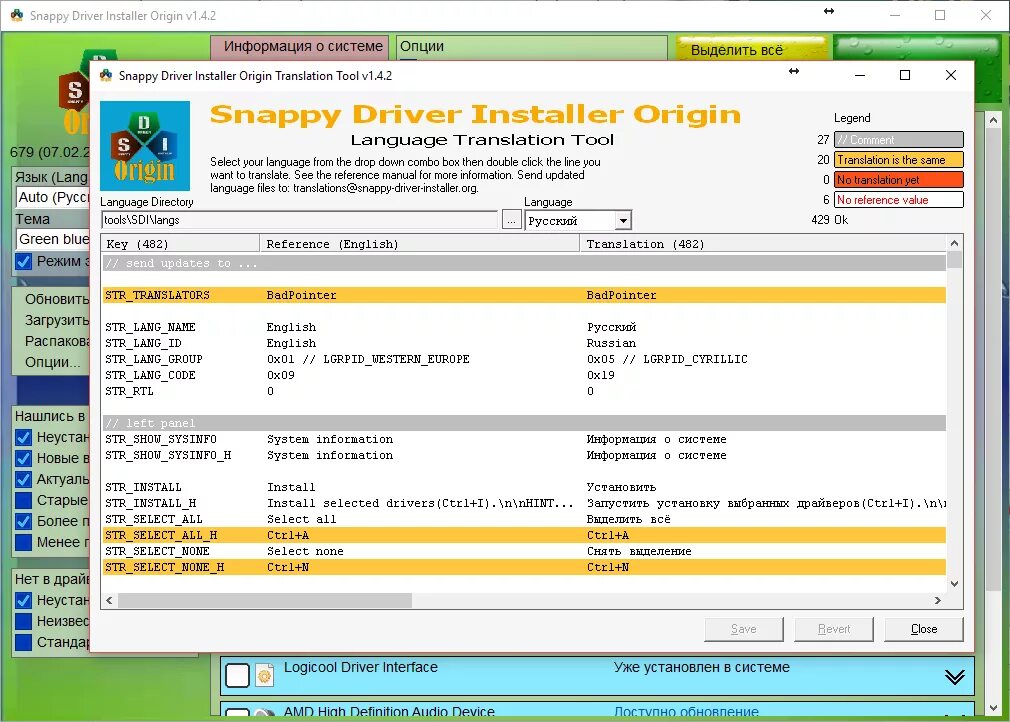
Task: Expand the Logicool Driver Interface entry chevron
Action: click(954, 677)
